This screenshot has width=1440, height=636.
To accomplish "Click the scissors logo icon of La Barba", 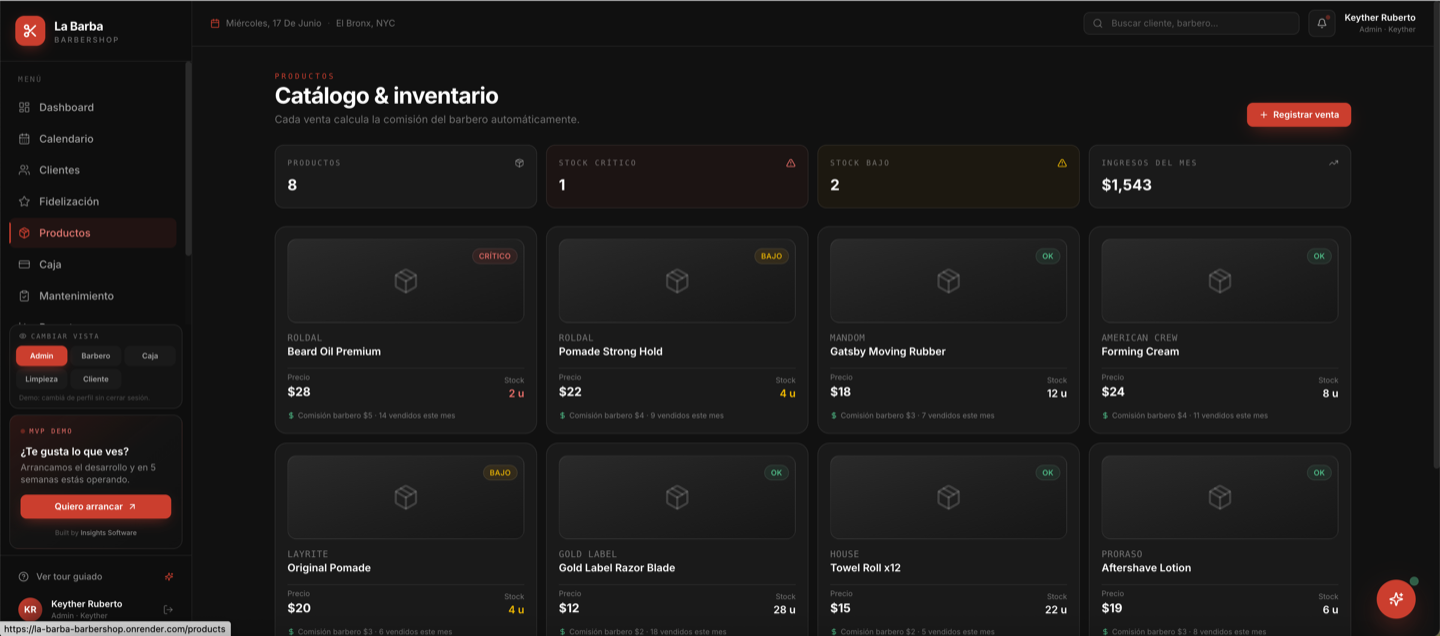I will (x=30, y=31).
